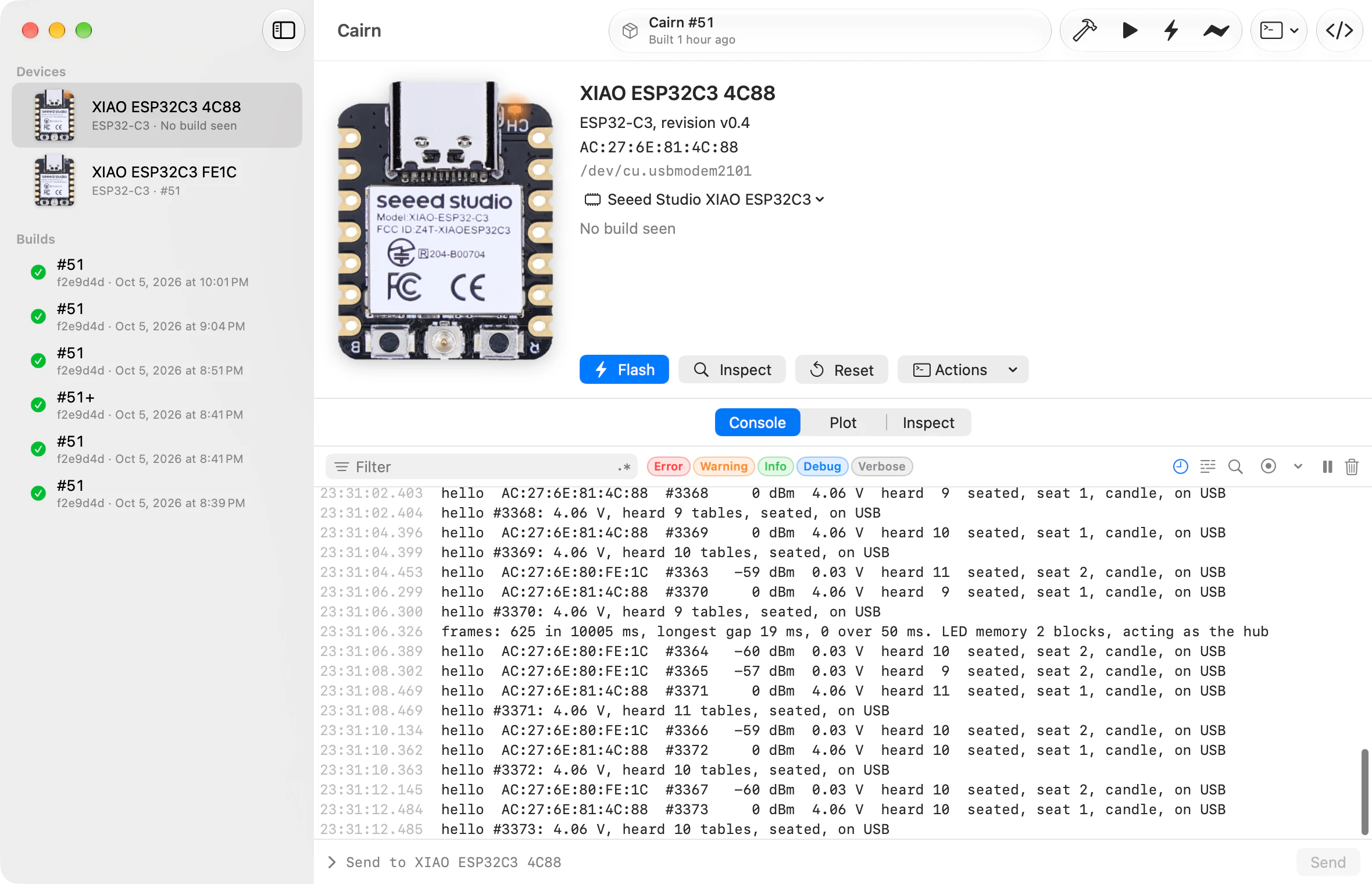Screen dimensions: 1372x884
Task: Click the console vertical scrollbar
Action: tap(1364, 792)
